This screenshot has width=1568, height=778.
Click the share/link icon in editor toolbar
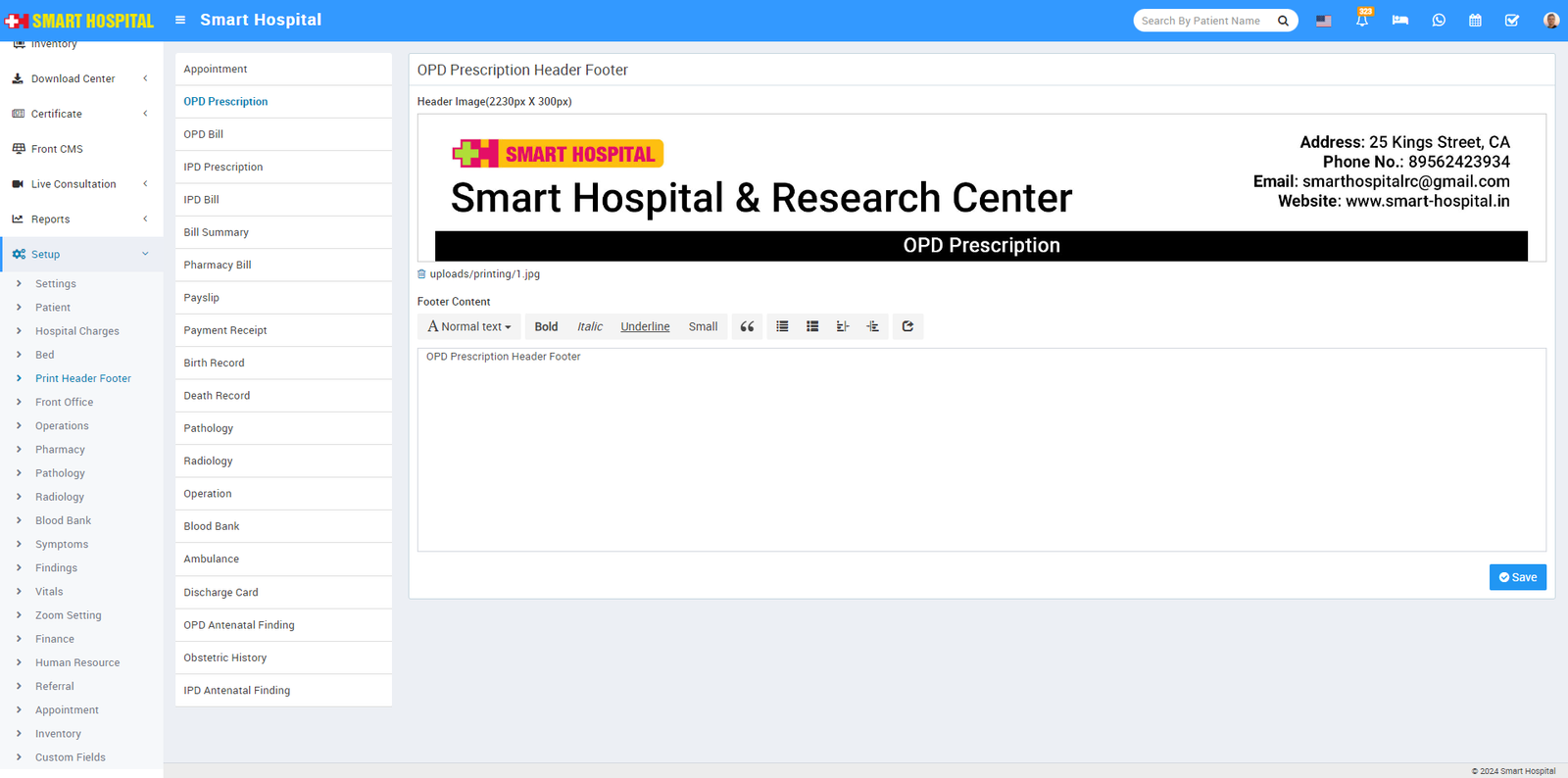907,327
